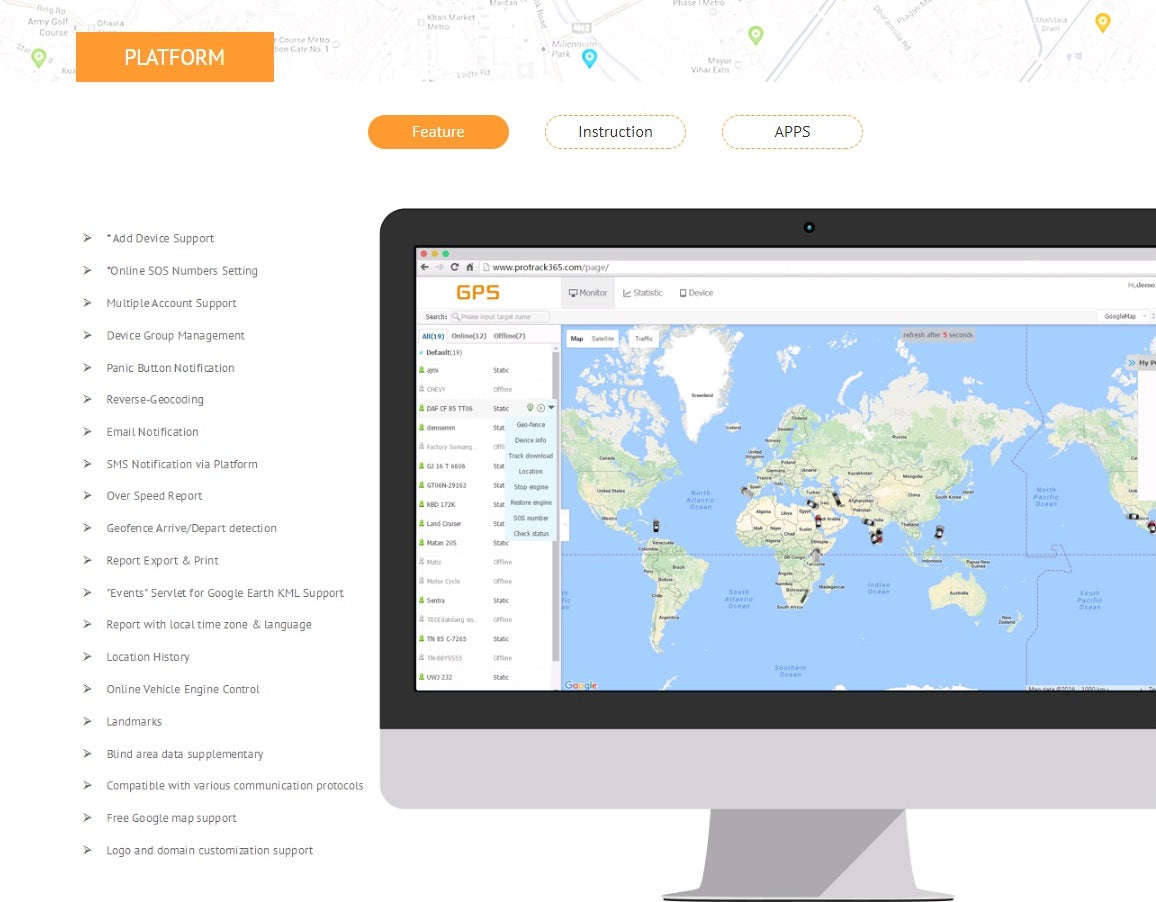Click the Device phone icon

click(683, 293)
